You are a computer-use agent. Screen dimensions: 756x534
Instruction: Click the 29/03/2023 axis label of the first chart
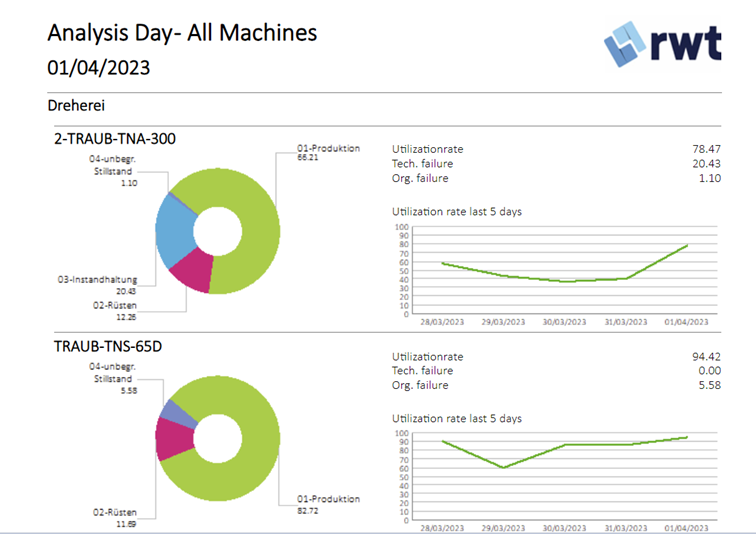(503, 322)
